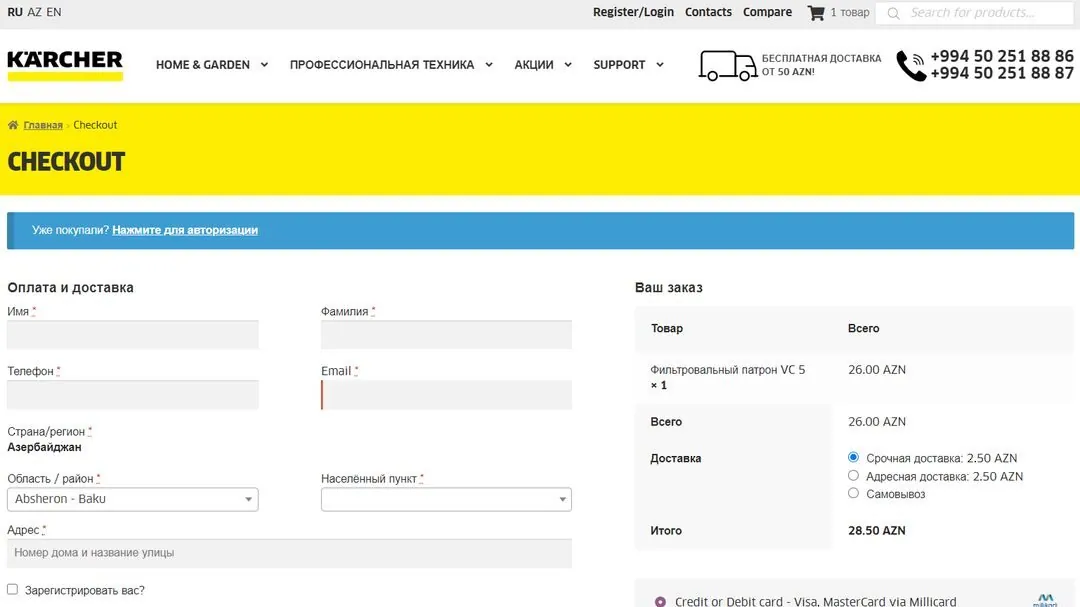Viewport: 1080px width, 607px height.
Task: Switch language to RU
Action: (14, 12)
